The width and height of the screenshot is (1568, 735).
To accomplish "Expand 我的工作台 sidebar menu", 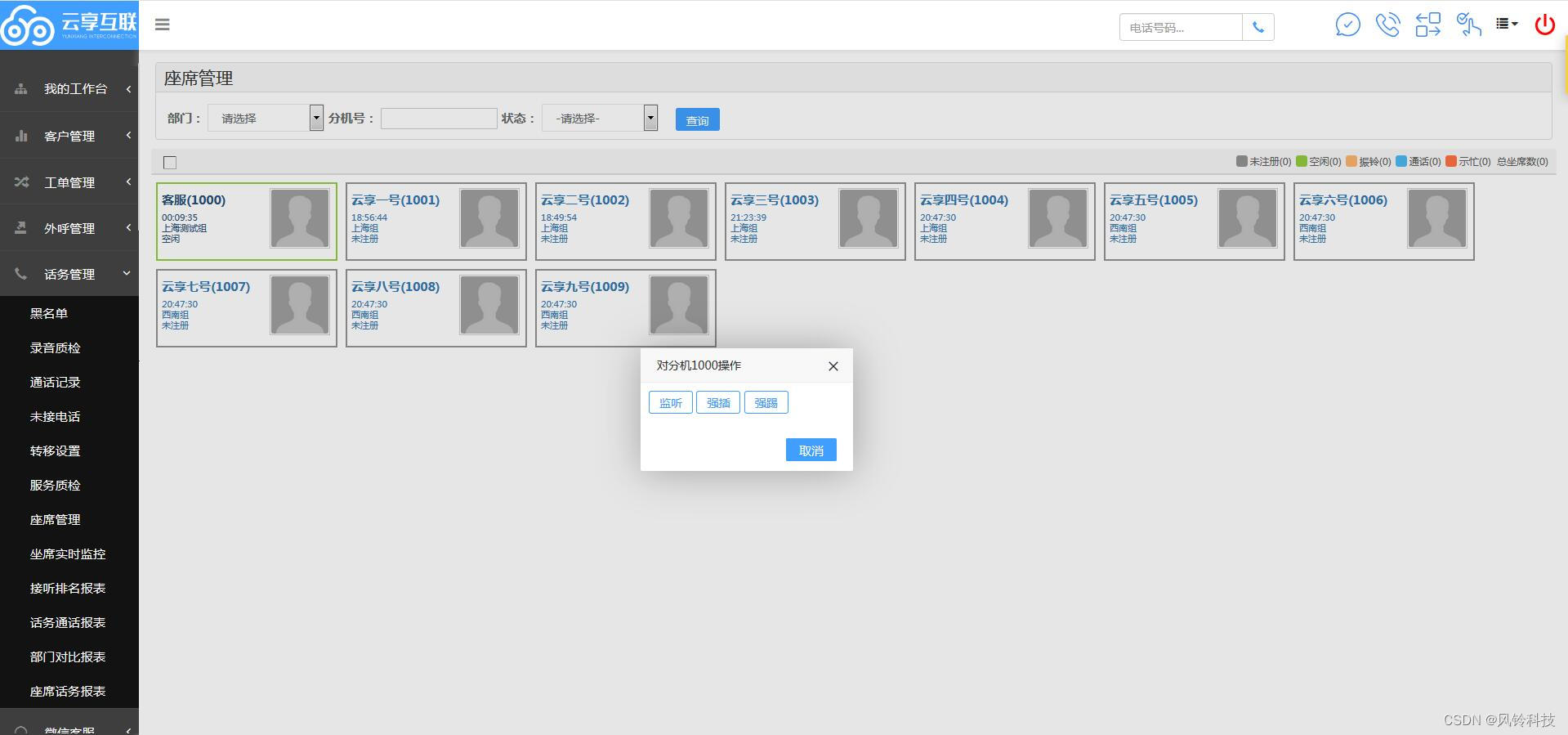I will pyautogui.click(x=69, y=88).
